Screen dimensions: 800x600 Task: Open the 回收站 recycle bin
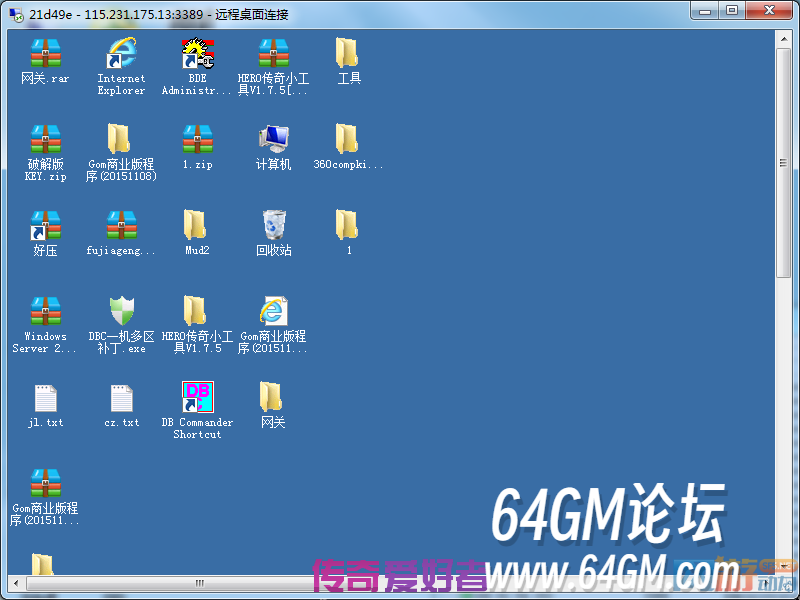click(274, 225)
